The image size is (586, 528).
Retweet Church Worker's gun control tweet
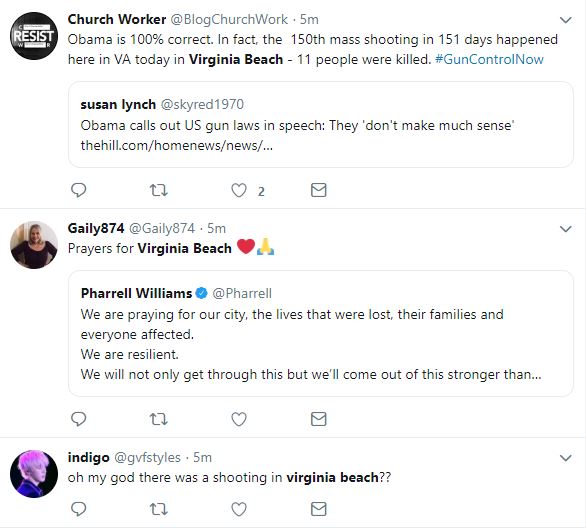click(158, 191)
